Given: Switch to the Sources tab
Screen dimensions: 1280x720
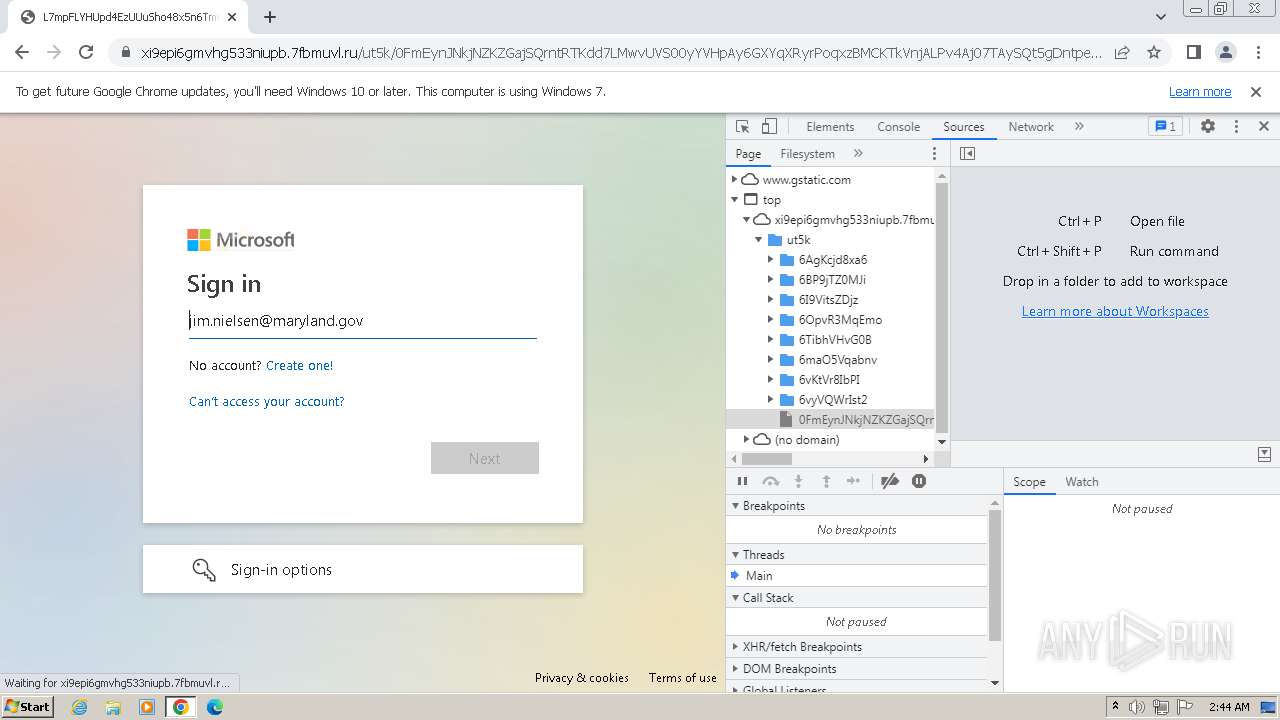Looking at the screenshot, I should tap(963, 127).
